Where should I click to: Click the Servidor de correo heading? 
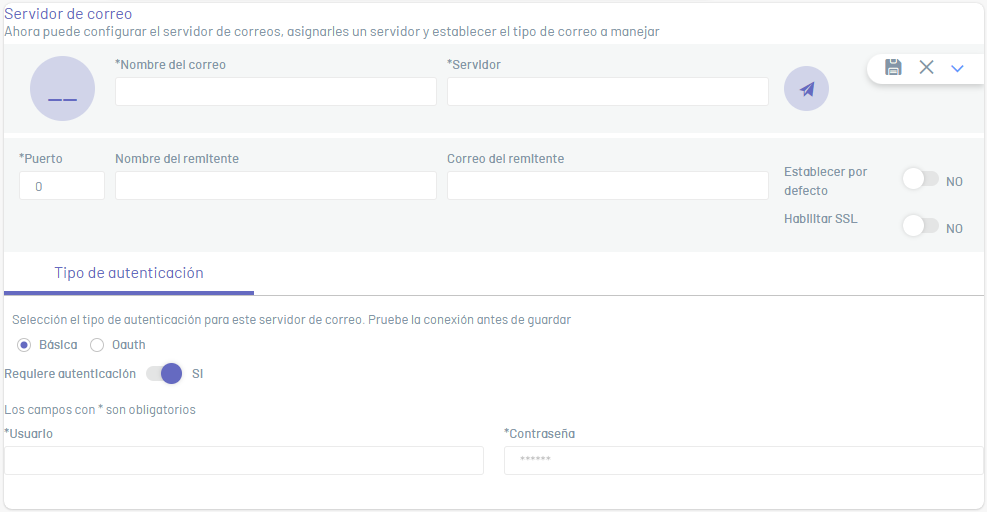pyautogui.click(x=68, y=14)
